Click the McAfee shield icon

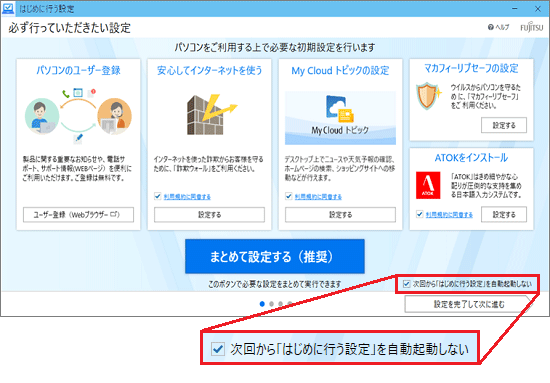(428, 96)
